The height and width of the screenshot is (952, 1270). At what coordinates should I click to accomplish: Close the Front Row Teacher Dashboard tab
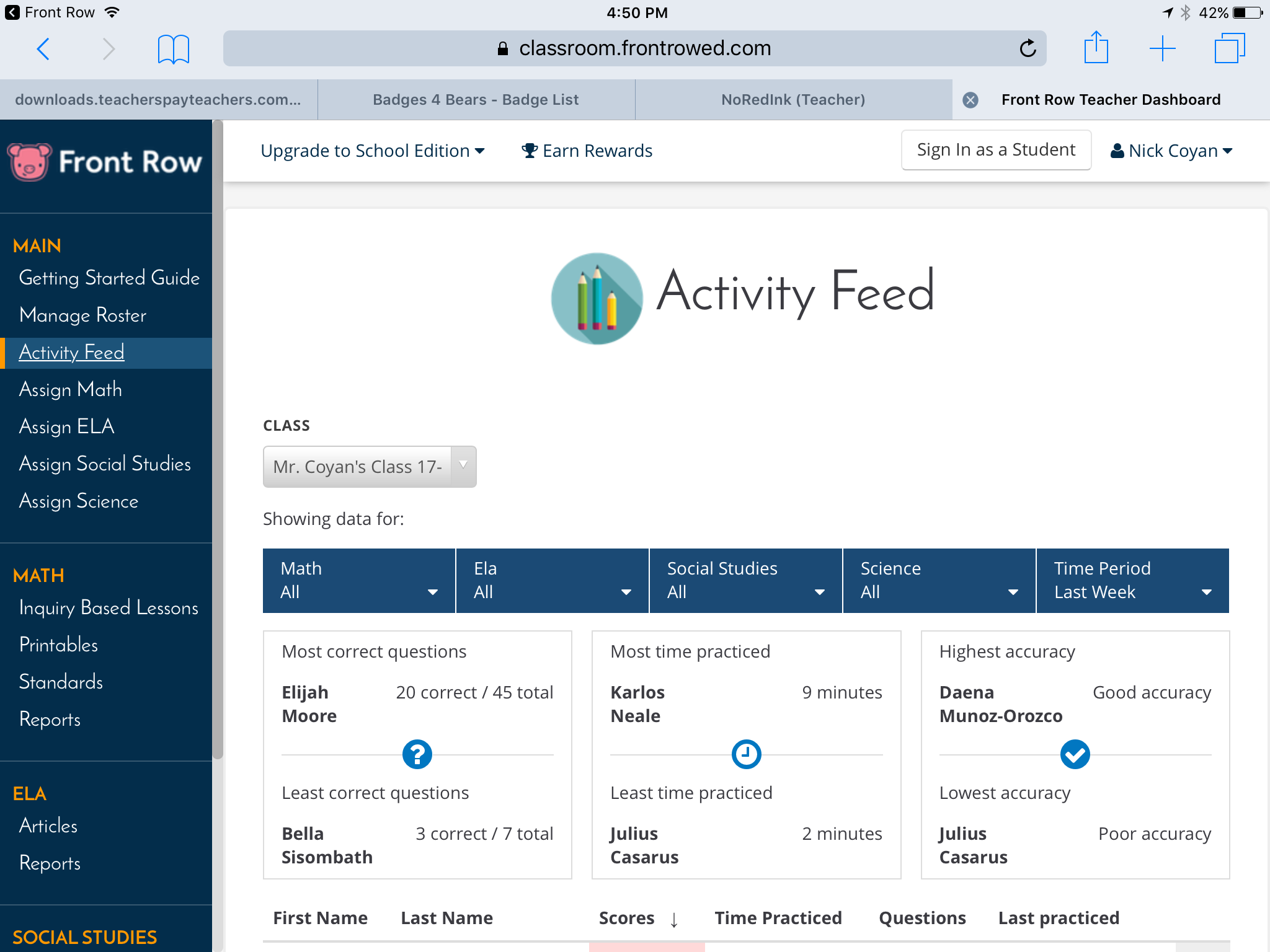coord(970,100)
